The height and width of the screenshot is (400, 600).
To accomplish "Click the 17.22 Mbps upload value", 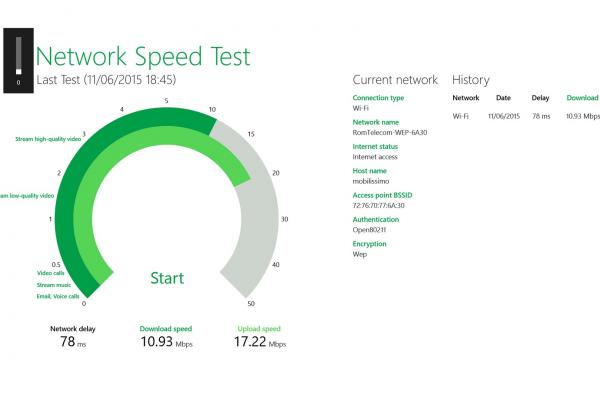I will (260, 341).
